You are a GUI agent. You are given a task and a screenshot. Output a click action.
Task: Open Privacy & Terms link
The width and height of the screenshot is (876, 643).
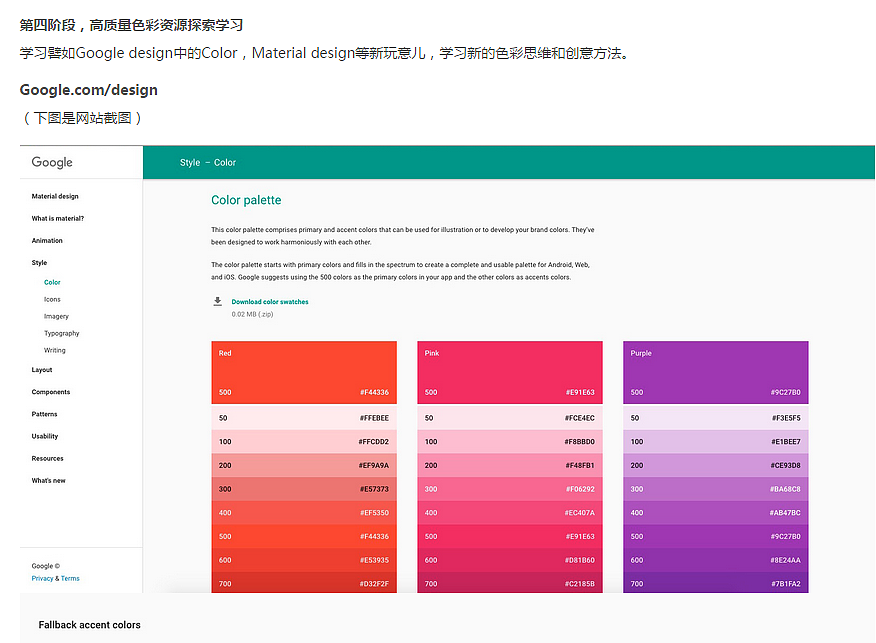56,578
